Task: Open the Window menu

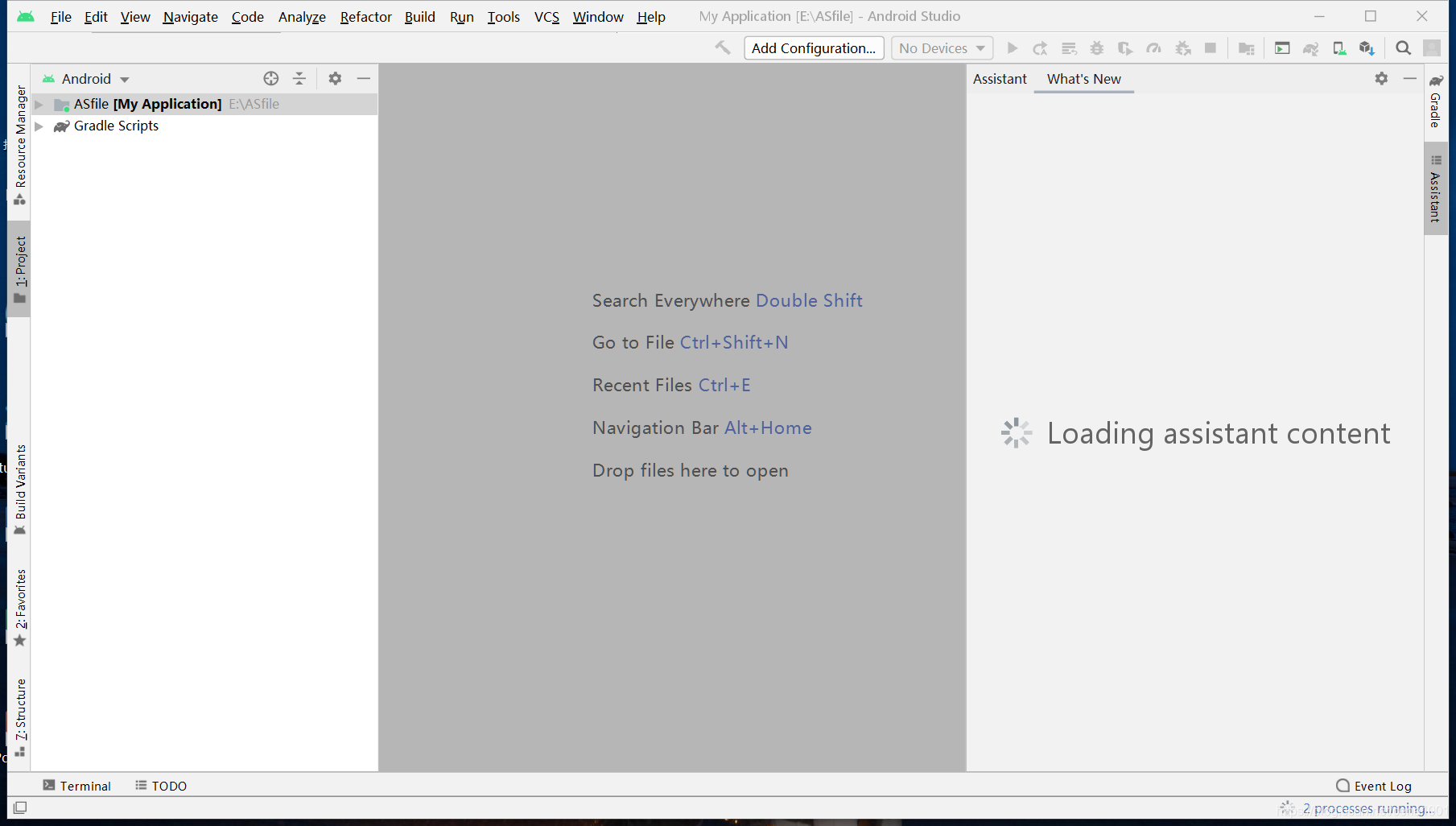Action: (598, 17)
